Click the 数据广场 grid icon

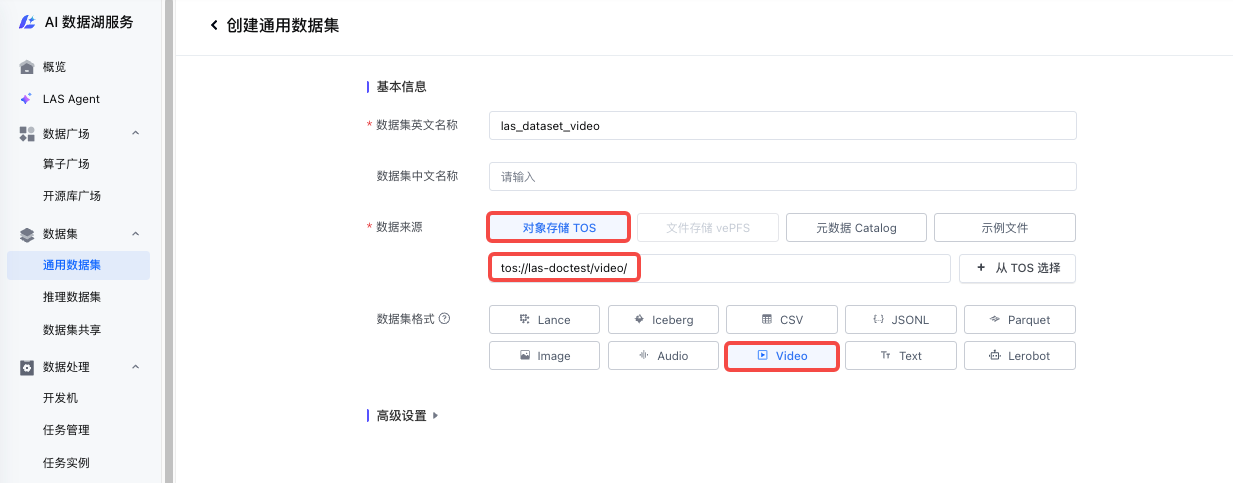tap(27, 133)
